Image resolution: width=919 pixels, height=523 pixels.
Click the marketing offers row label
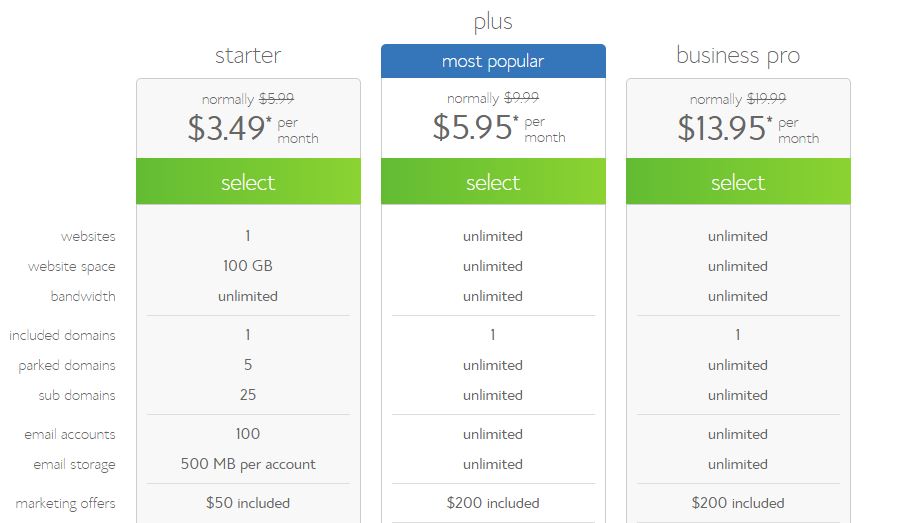[x=66, y=504]
